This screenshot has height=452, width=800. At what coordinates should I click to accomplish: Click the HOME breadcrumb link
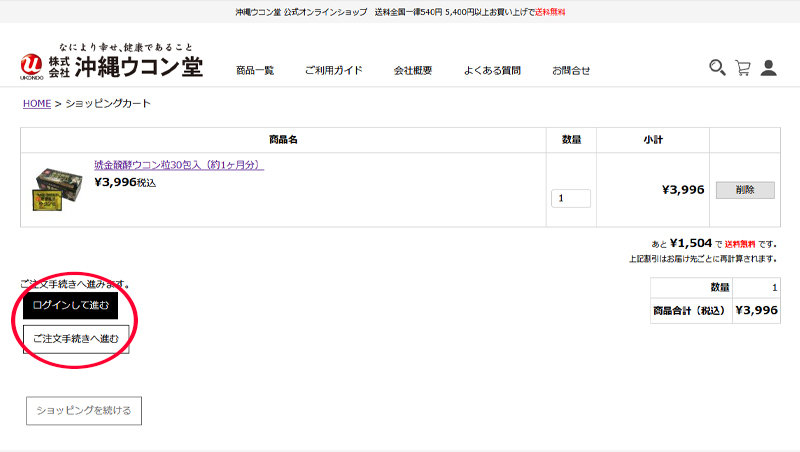click(36, 103)
